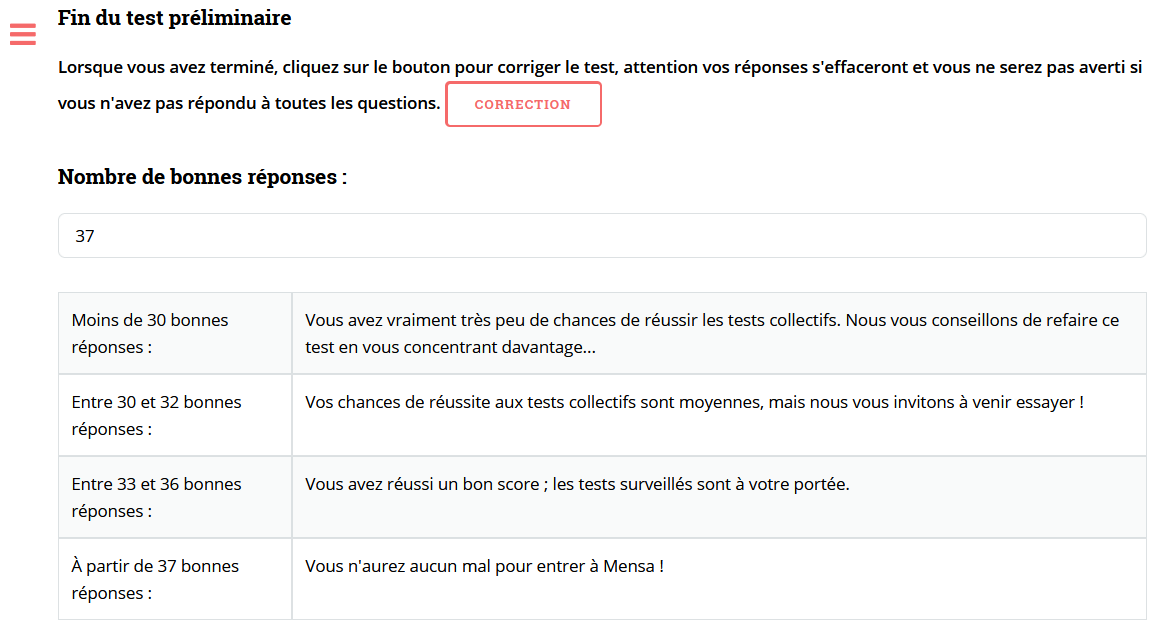Viewport: 1152px width, 627px height.
Task: Click the "Fin du test préliminaire" heading
Action: tap(175, 18)
